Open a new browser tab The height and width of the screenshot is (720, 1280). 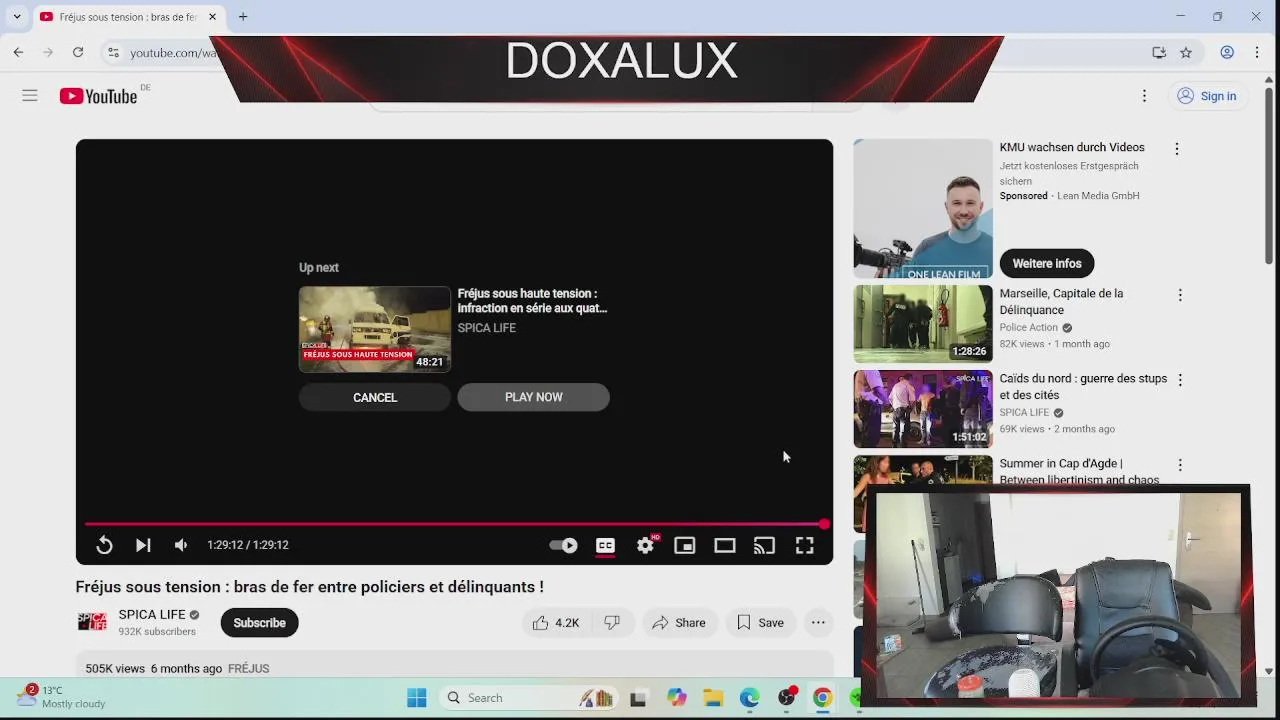pos(243,17)
